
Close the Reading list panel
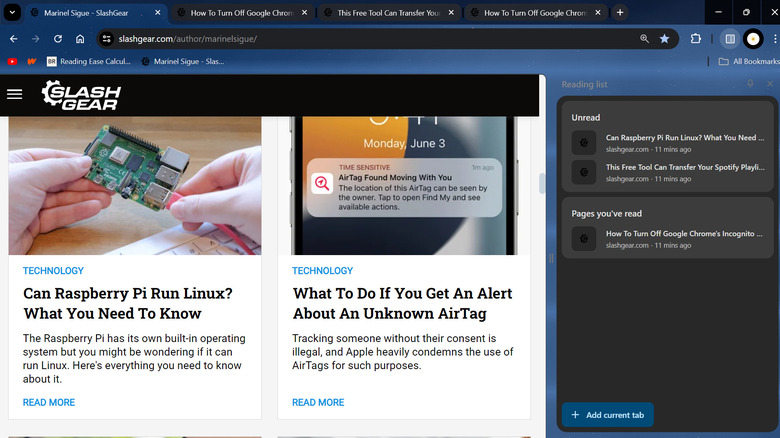770,85
